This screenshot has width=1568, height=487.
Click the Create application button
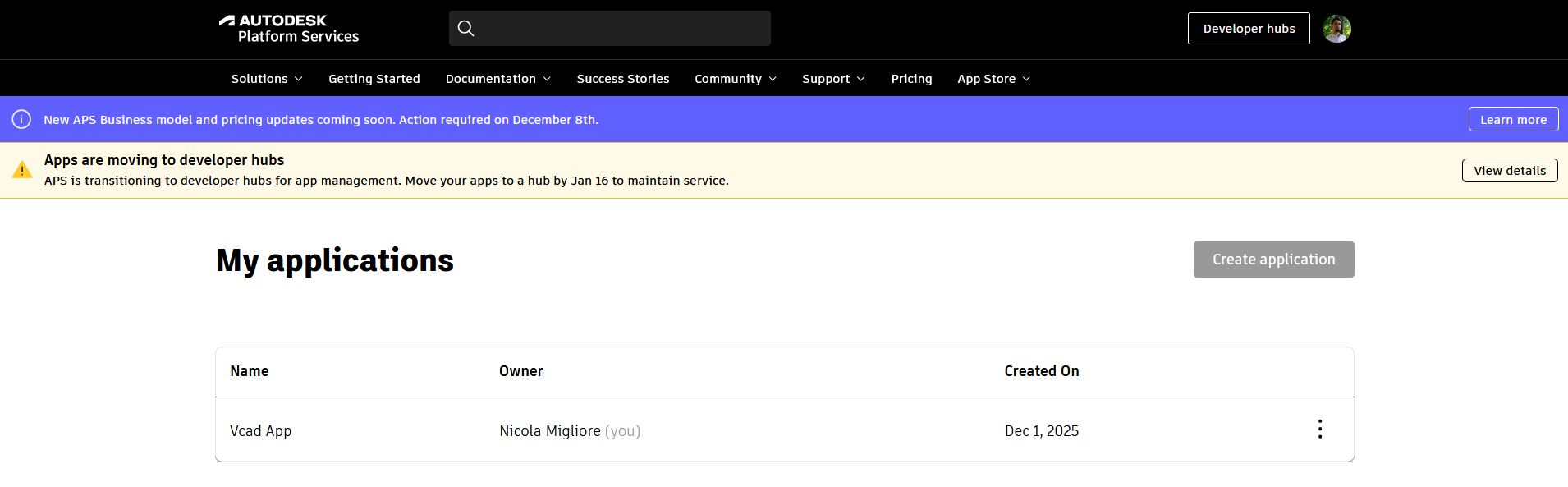pyautogui.click(x=1273, y=260)
